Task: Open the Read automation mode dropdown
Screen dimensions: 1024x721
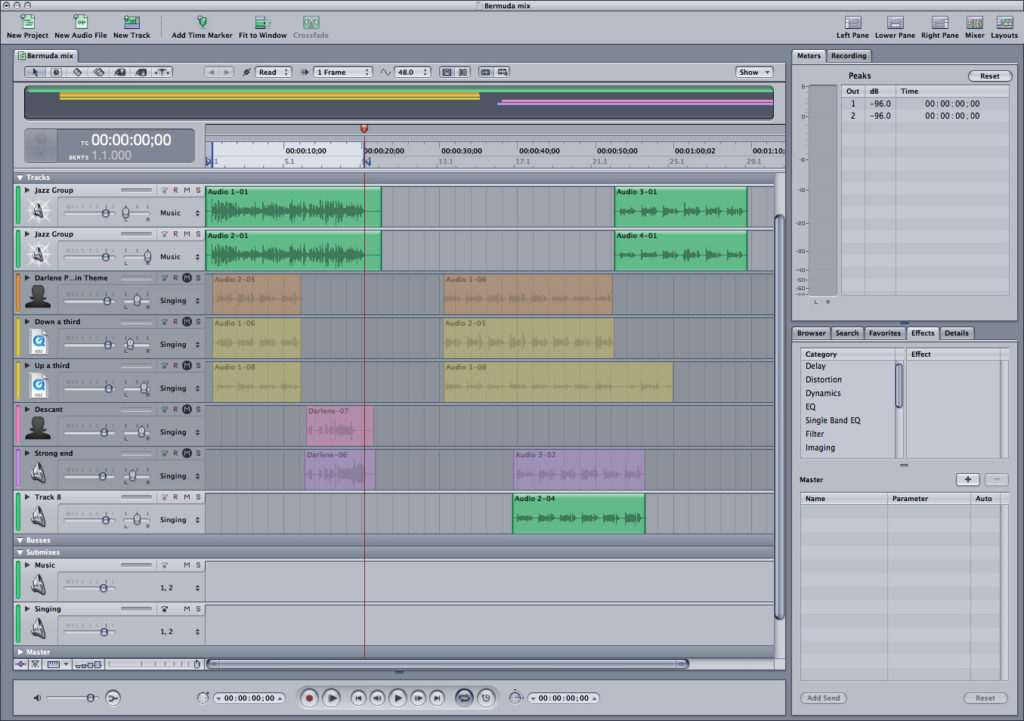Action: 273,72
